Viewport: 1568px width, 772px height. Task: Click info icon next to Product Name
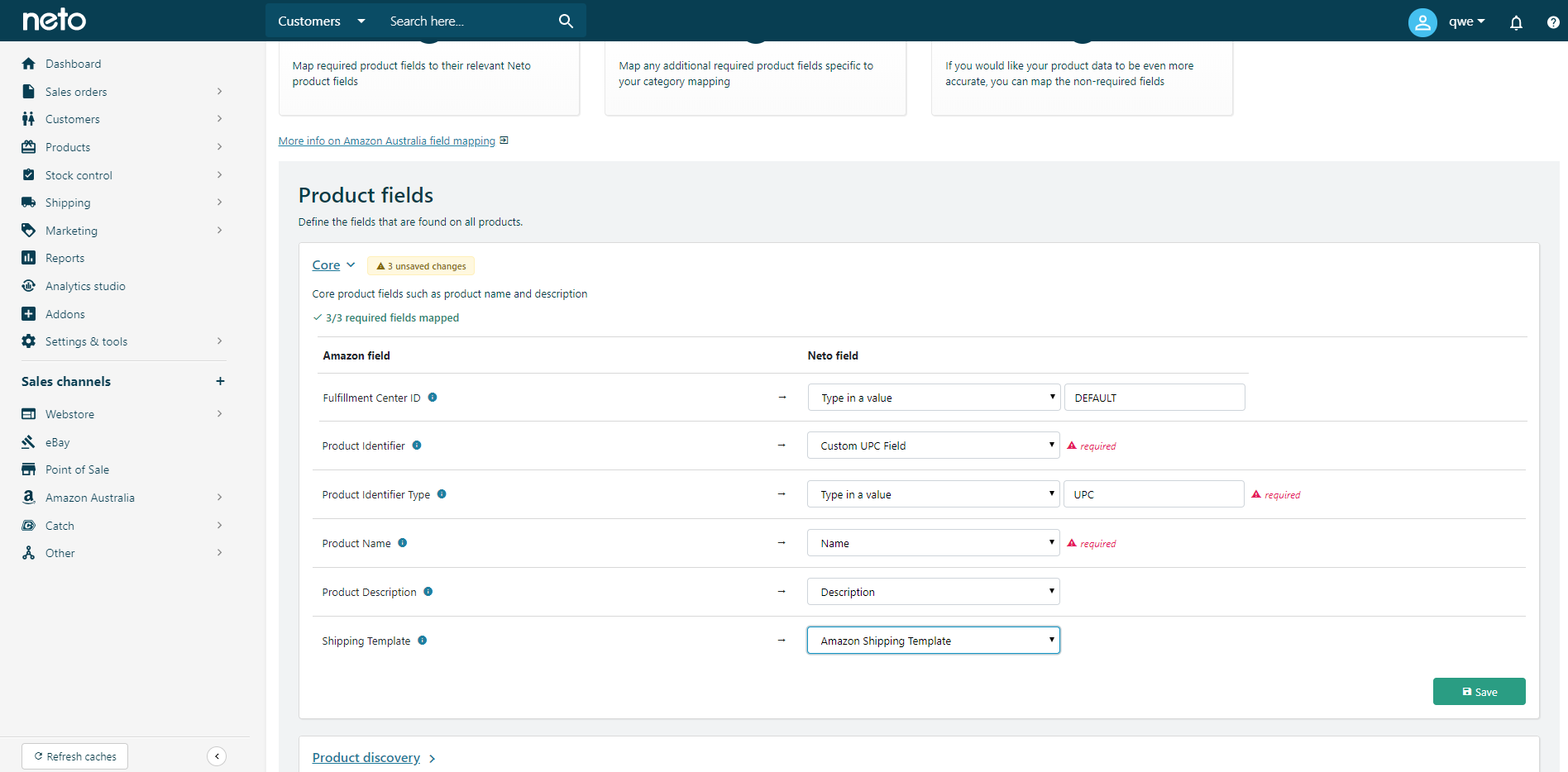(403, 543)
